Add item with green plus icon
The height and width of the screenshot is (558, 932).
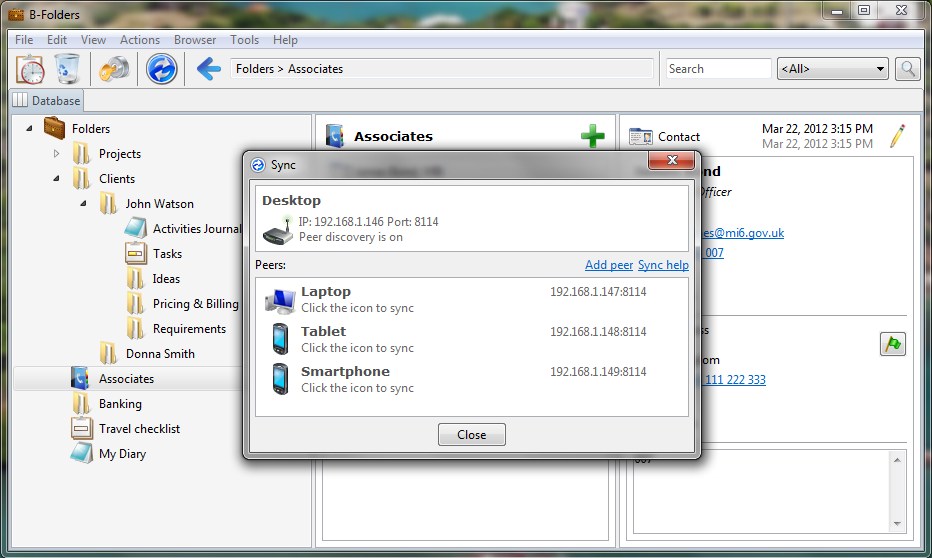(x=593, y=136)
